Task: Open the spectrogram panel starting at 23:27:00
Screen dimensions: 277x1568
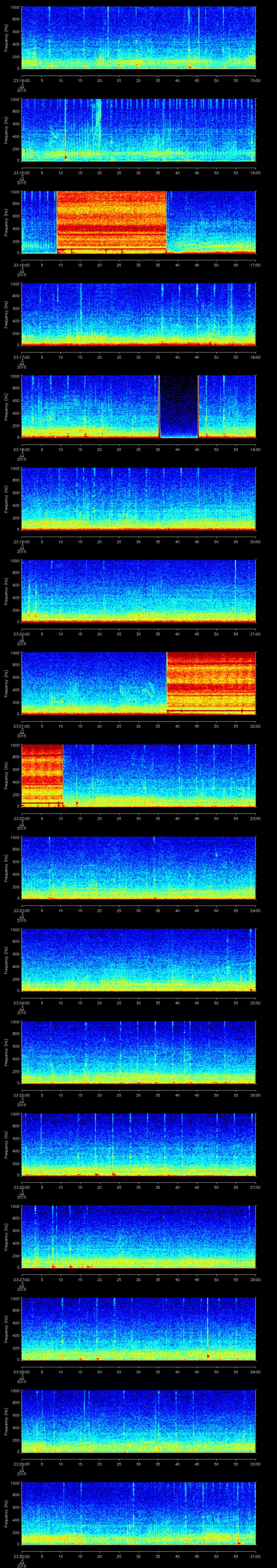Action: (x=138, y=1237)
